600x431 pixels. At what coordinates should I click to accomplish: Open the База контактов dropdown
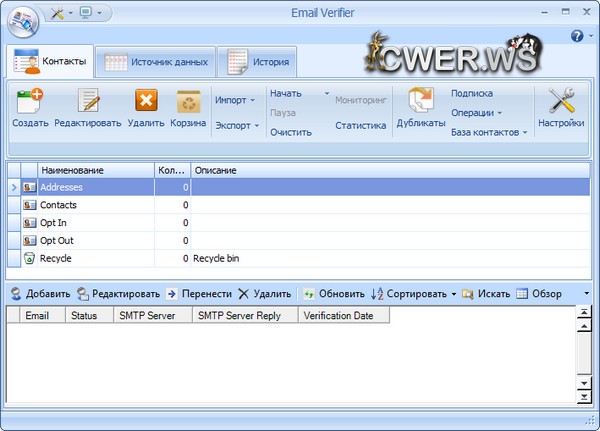pos(489,132)
